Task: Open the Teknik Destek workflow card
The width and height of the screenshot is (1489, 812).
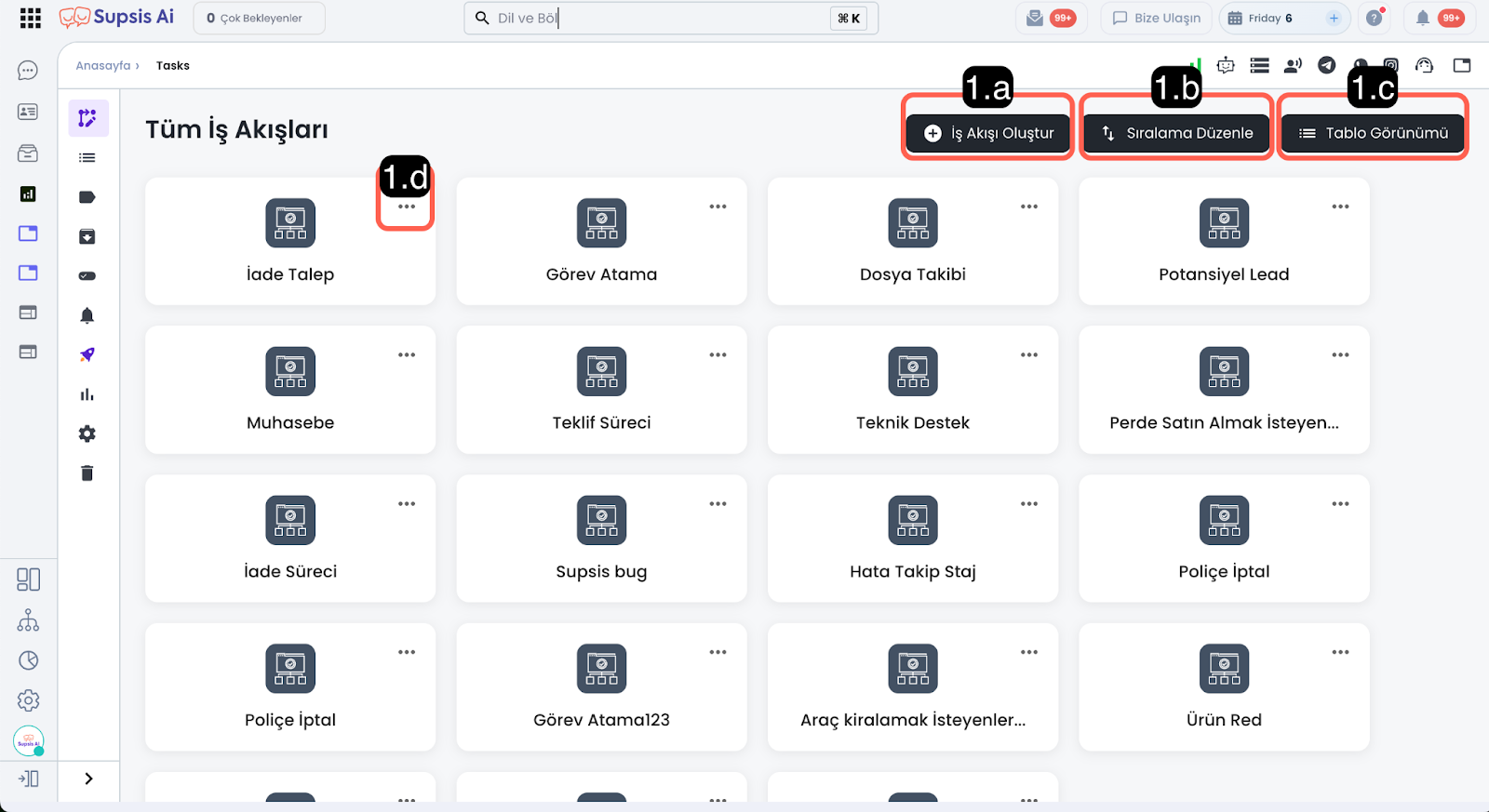Action: pos(912,391)
